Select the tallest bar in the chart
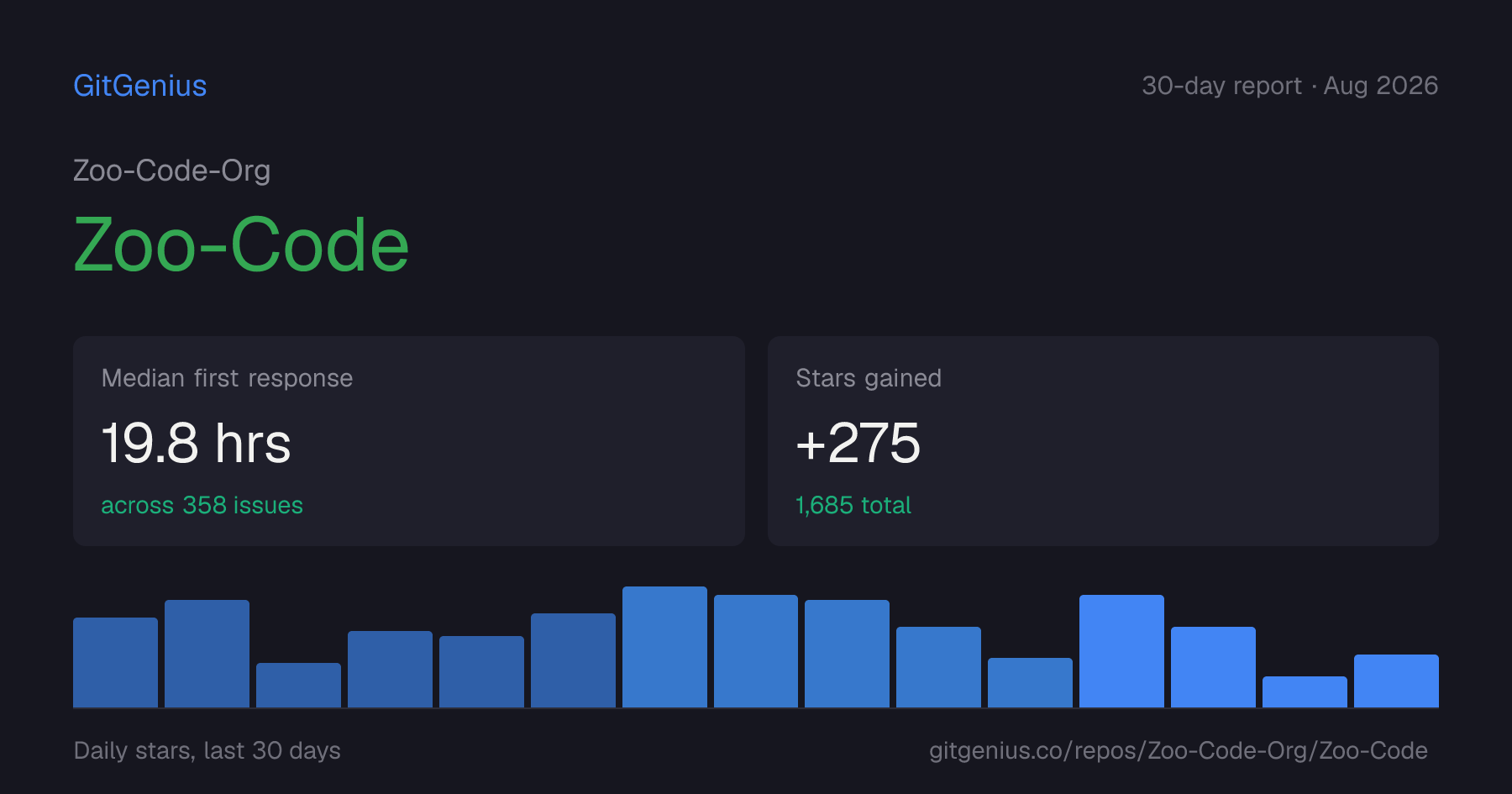This screenshot has width=1512, height=794. click(664, 647)
